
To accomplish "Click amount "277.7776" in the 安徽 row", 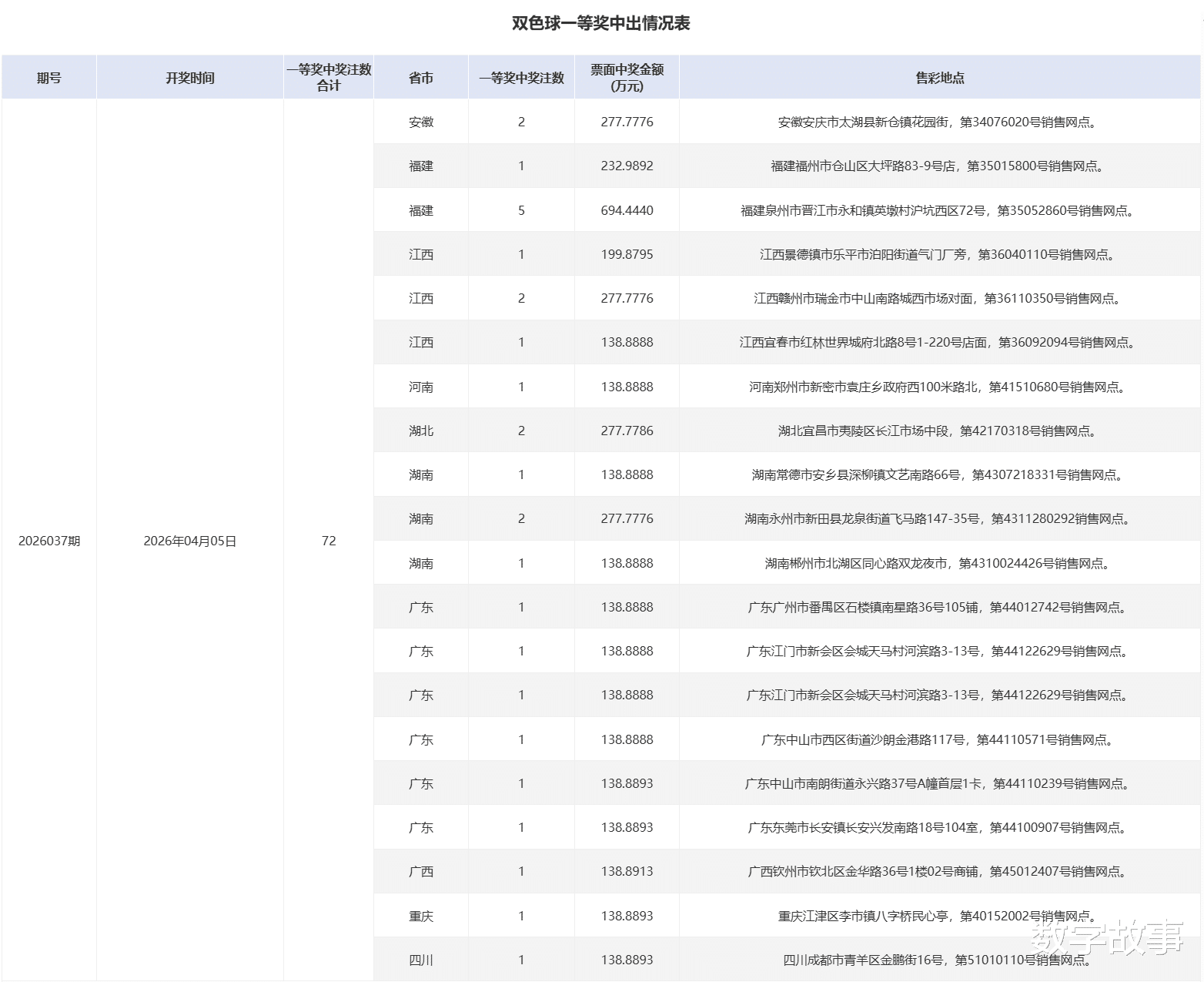I will [627, 122].
